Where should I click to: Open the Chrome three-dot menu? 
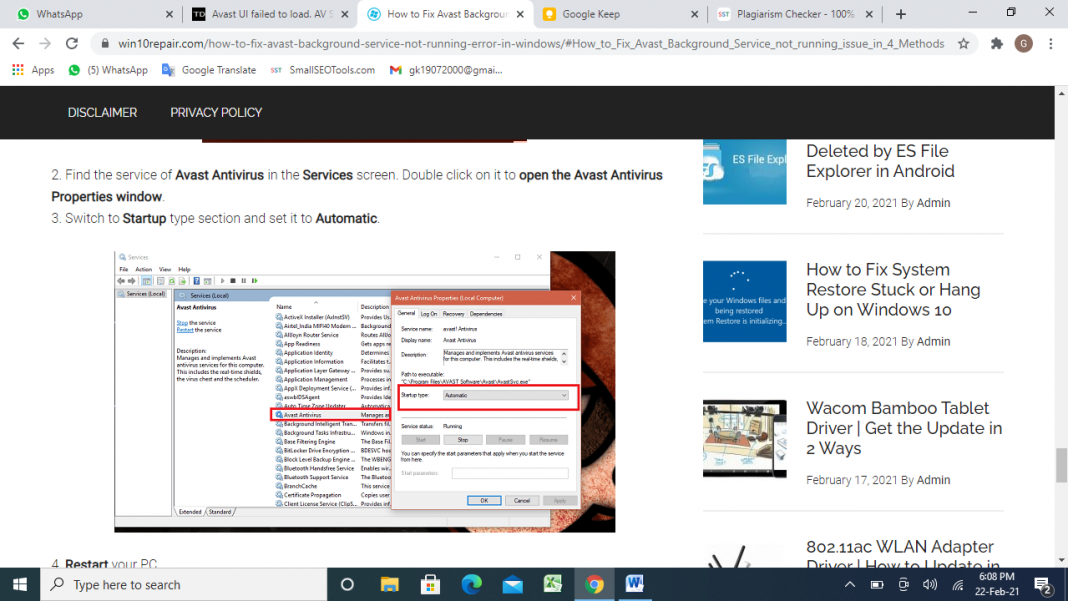coord(1051,44)
